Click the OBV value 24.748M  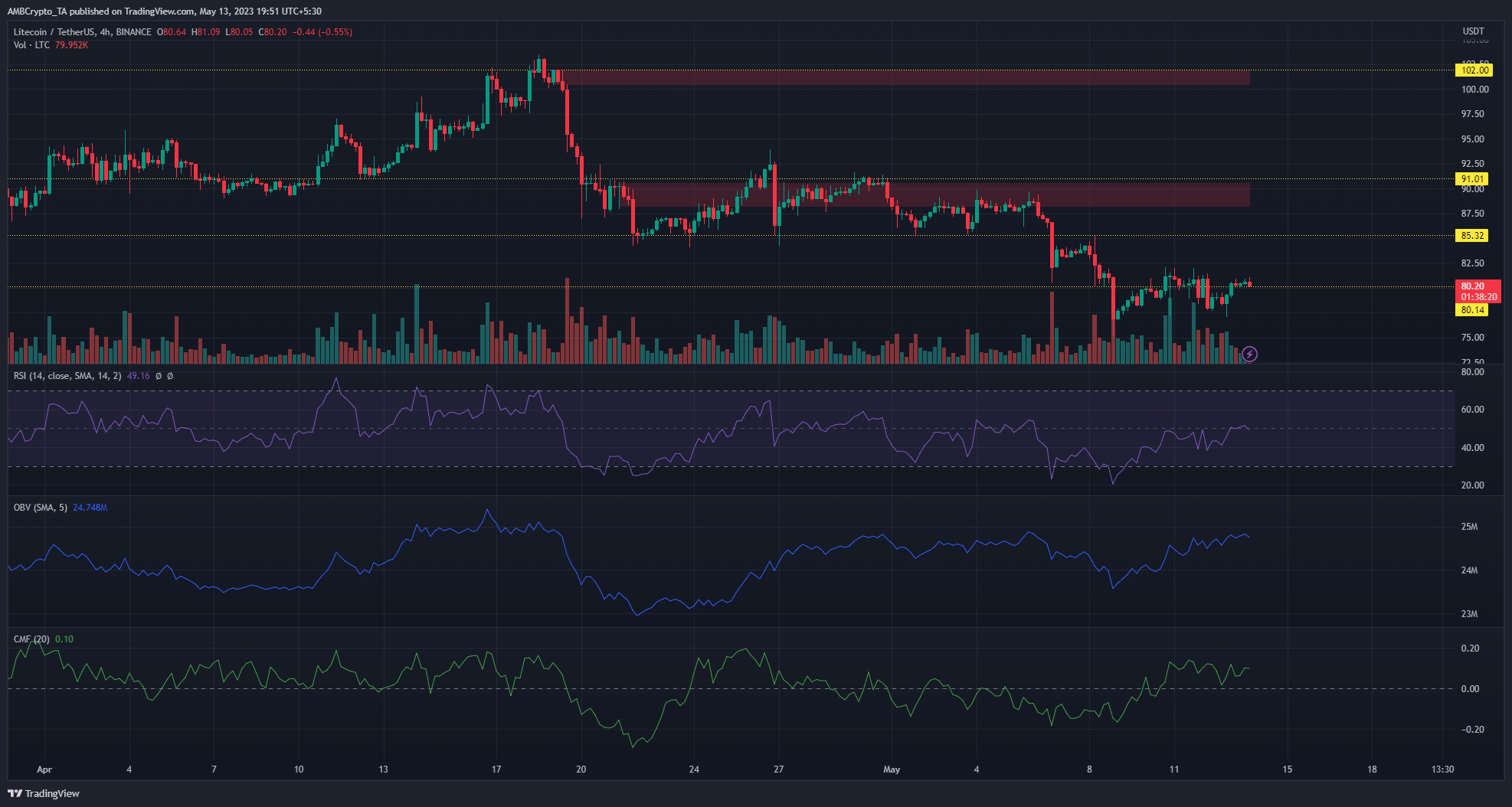click(x=90, y=508)
